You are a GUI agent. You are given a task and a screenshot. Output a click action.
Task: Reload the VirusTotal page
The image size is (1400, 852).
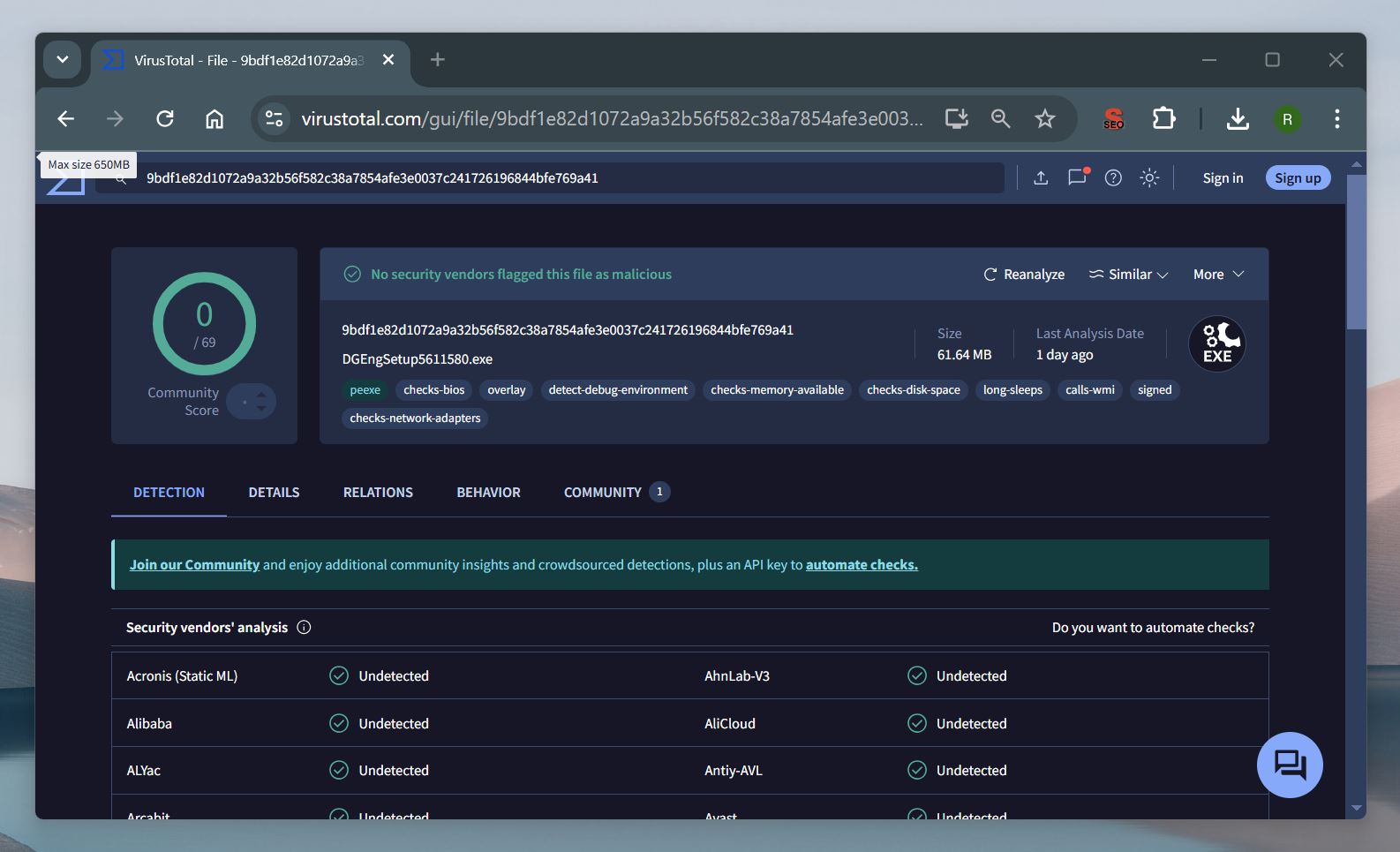pos(165,118)
